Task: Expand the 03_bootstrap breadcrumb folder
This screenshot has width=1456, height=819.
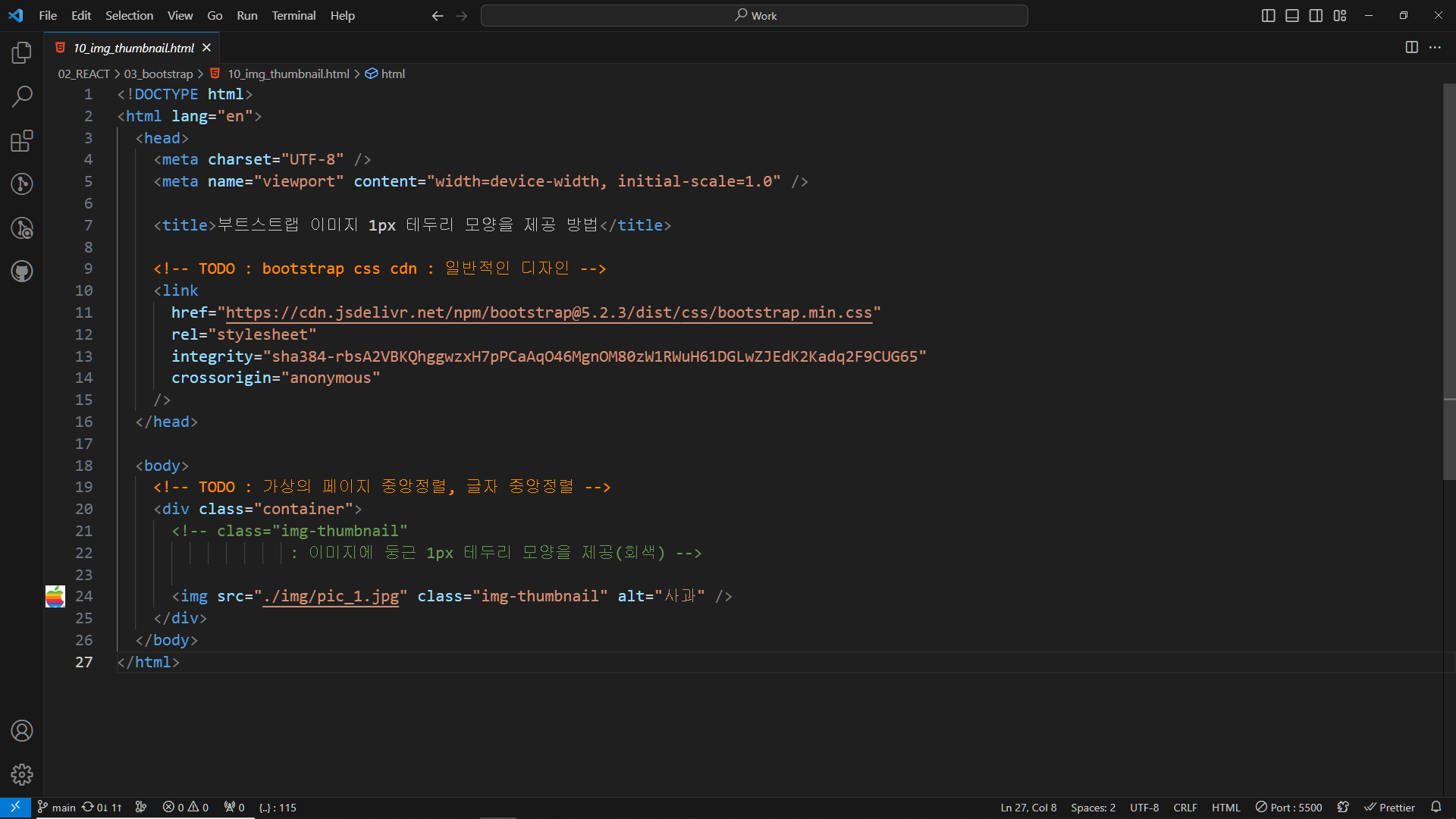Action: (x=158, y=74)
